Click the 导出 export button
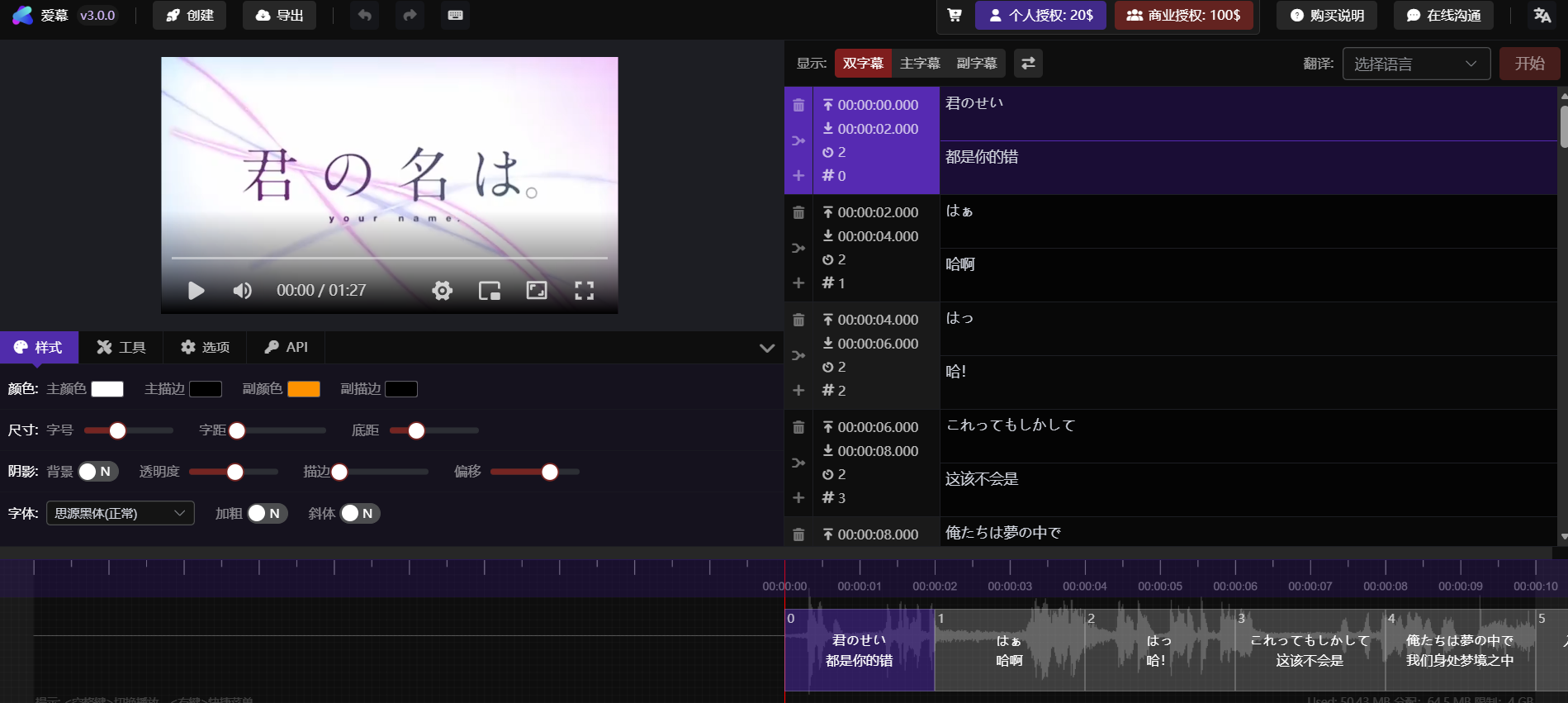1568x703 pixels. [x=279, y=15]
